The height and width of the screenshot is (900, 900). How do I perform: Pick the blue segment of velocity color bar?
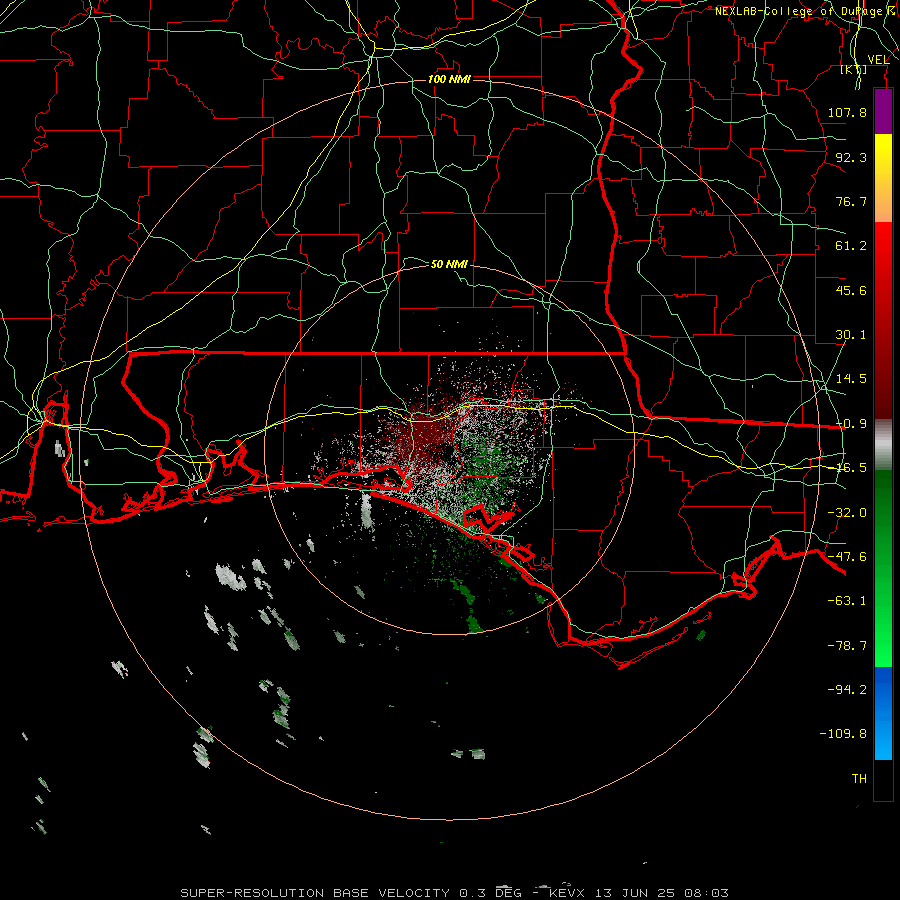883,713
